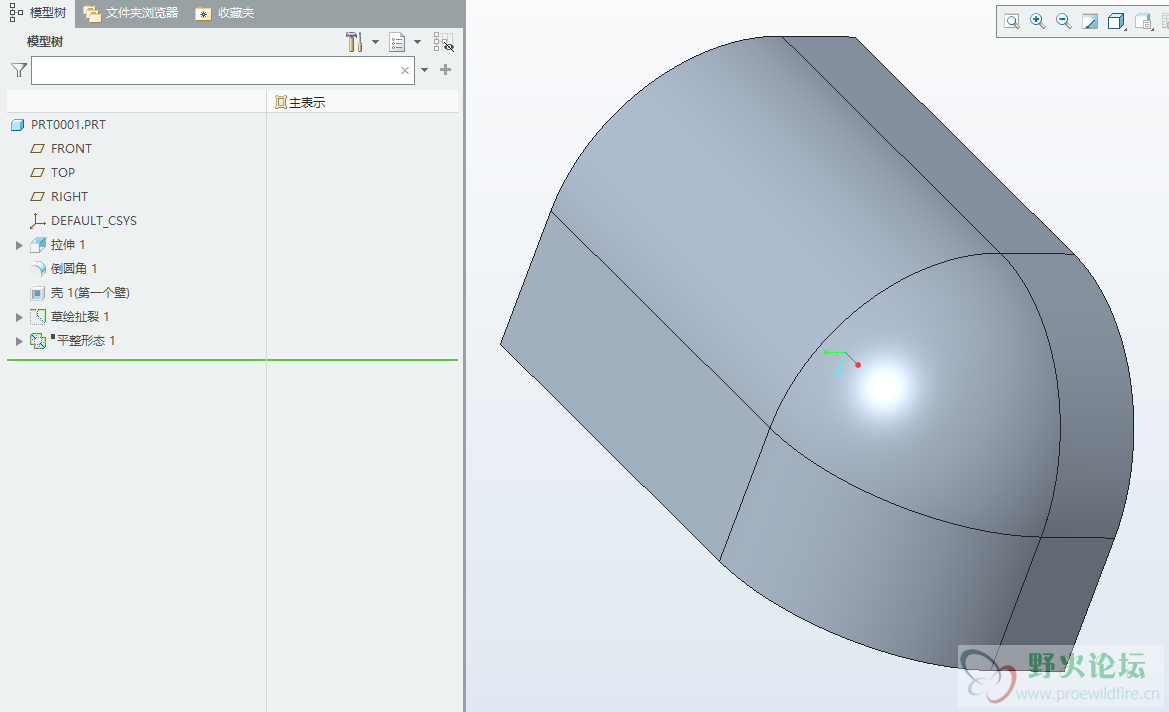The width and height of the screenshot is (1169, 712).
Task: Expand the 拉伸 1 feature node
Action: [19, 245]
